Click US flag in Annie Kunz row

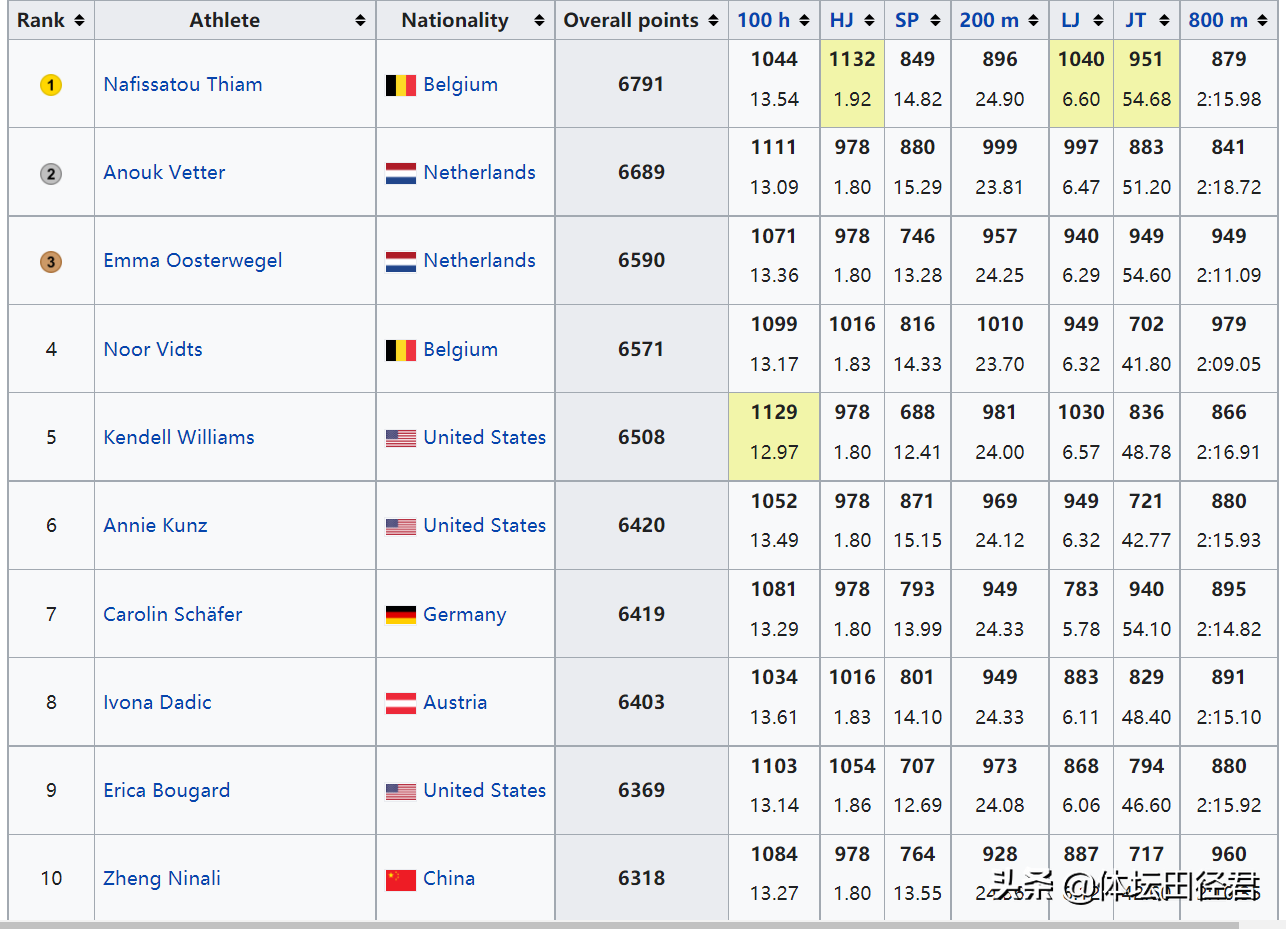pyautogui.click(x=401, y=526)
